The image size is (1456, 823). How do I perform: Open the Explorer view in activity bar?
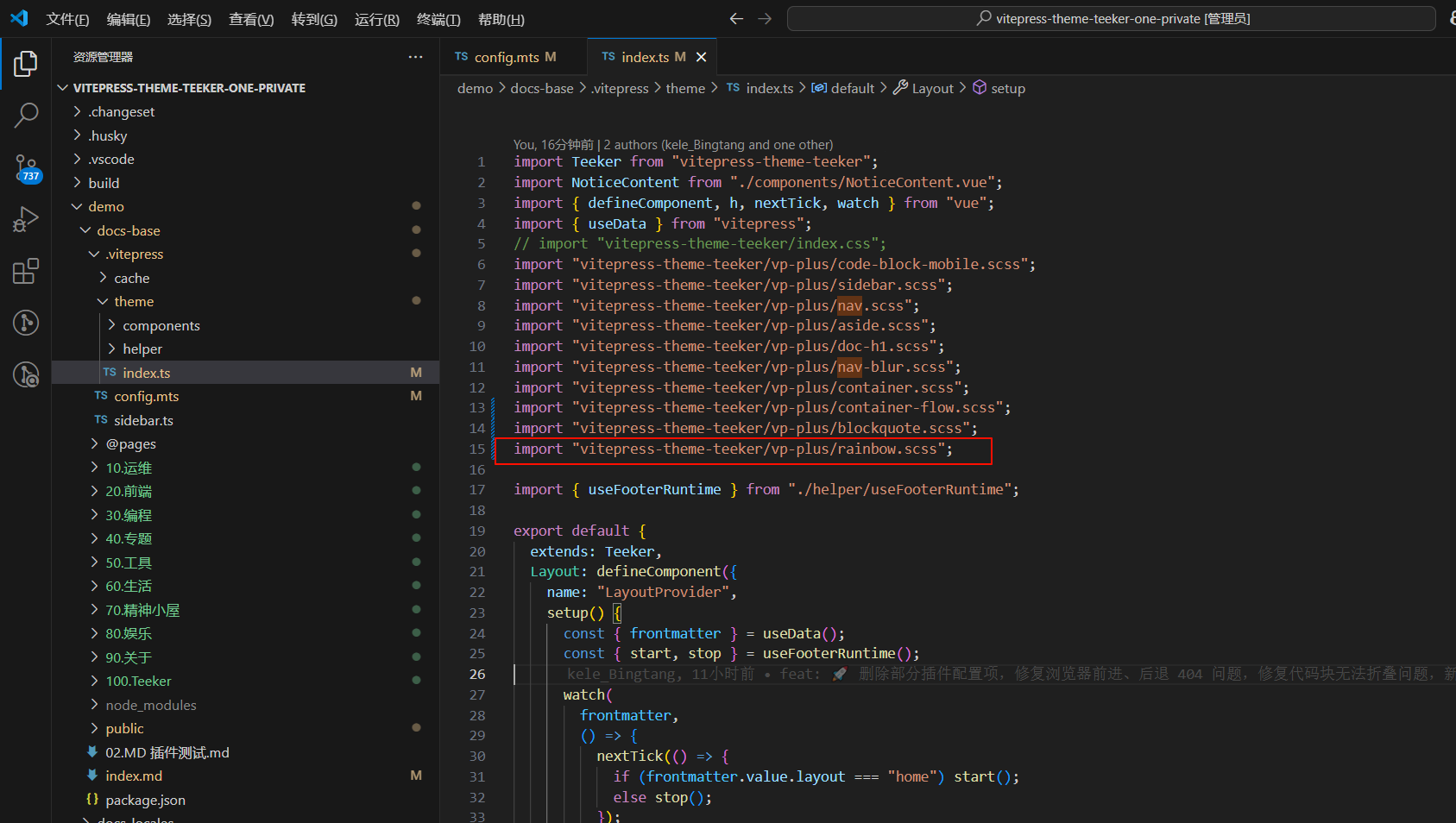(x=26, y=64)
